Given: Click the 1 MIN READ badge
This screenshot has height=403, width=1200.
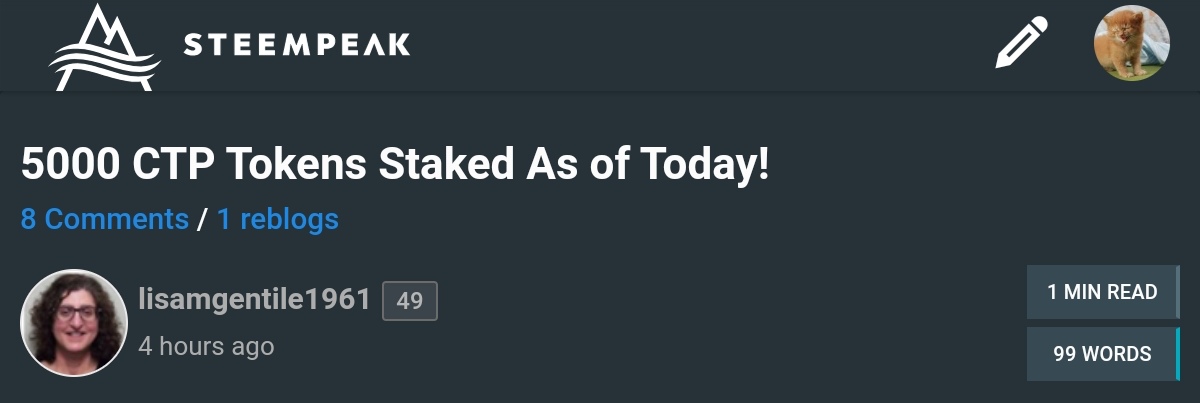Looking at the screenshot, I should coord(1102,292).
